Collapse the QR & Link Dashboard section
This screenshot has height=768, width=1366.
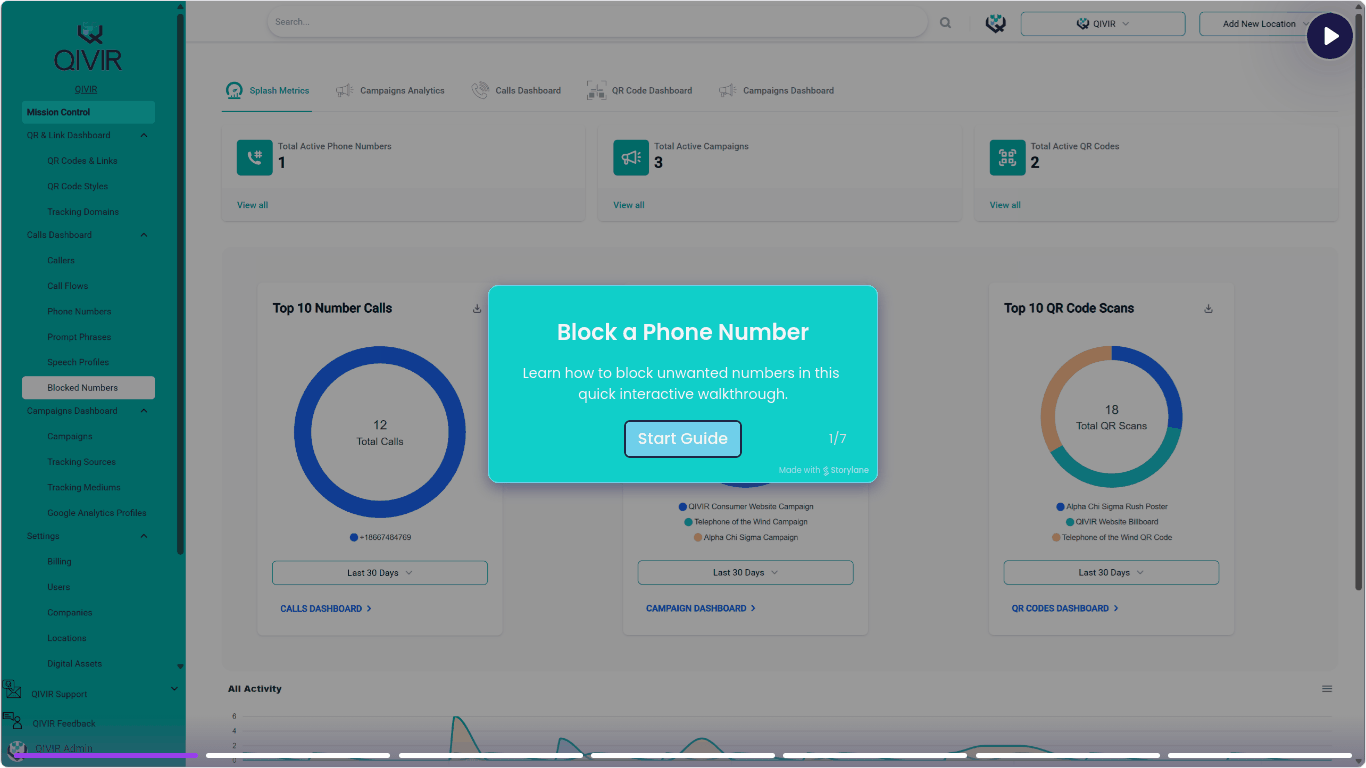tap(144, 135)
